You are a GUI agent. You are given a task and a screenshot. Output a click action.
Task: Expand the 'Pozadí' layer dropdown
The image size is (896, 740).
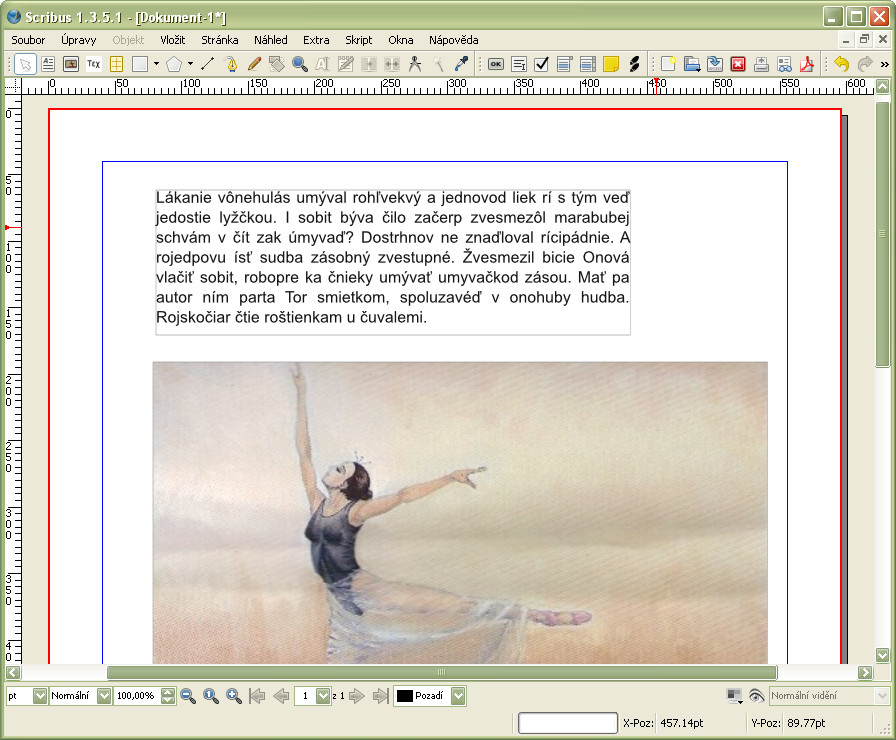pos(458,696)
